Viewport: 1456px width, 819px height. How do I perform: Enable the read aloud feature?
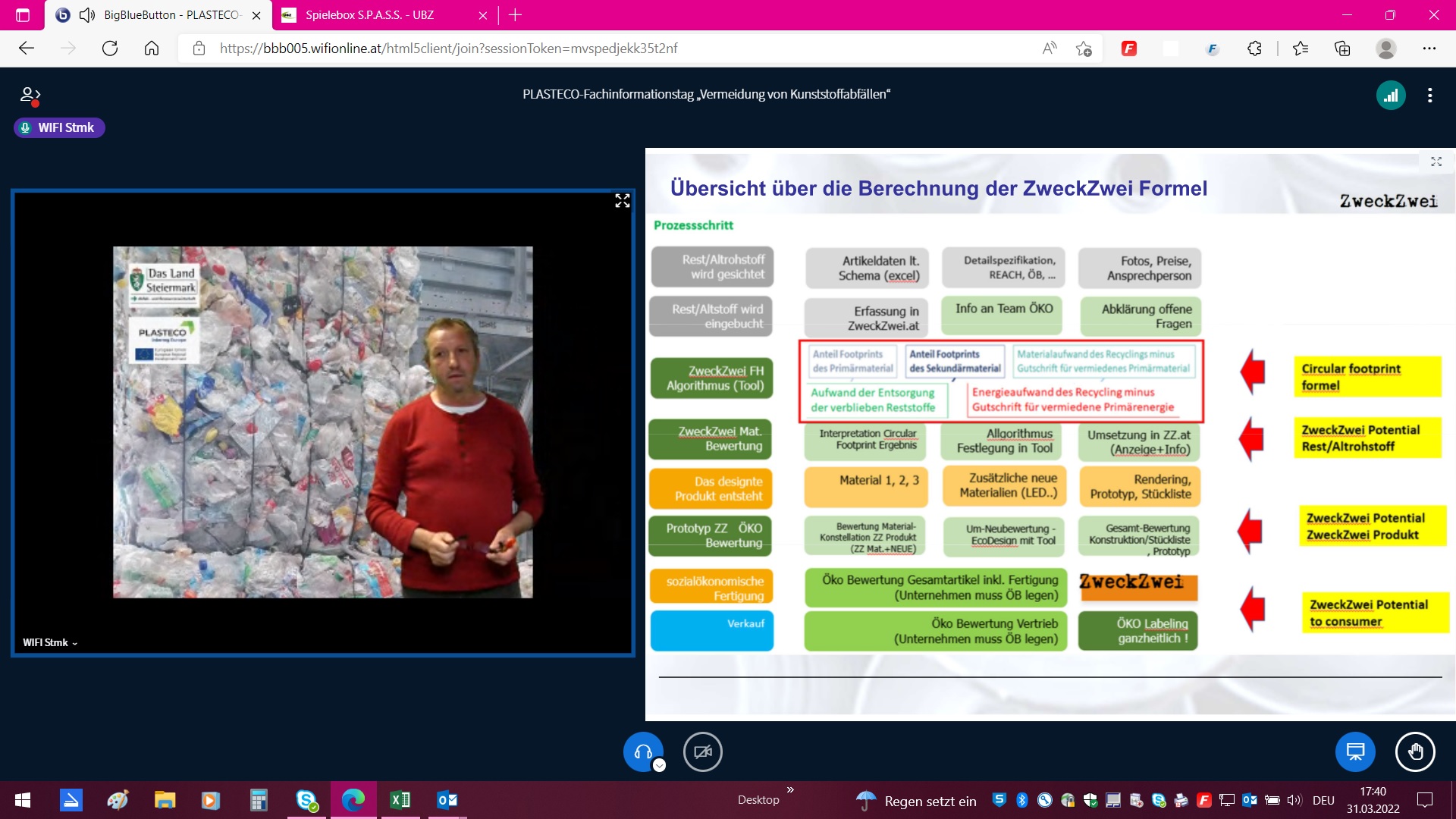click(1050, 49)
